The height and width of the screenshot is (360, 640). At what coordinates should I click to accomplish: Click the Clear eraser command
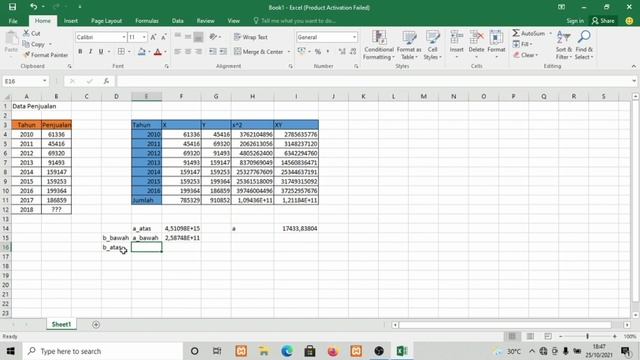[x=526, y=55]
